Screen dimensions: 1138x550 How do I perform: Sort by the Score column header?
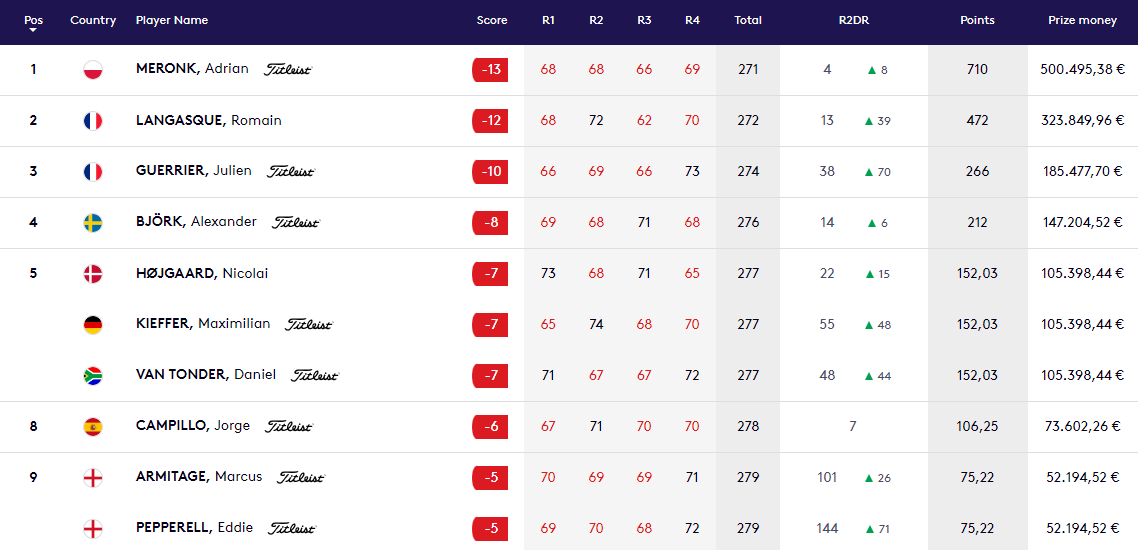tap(491, 20)
